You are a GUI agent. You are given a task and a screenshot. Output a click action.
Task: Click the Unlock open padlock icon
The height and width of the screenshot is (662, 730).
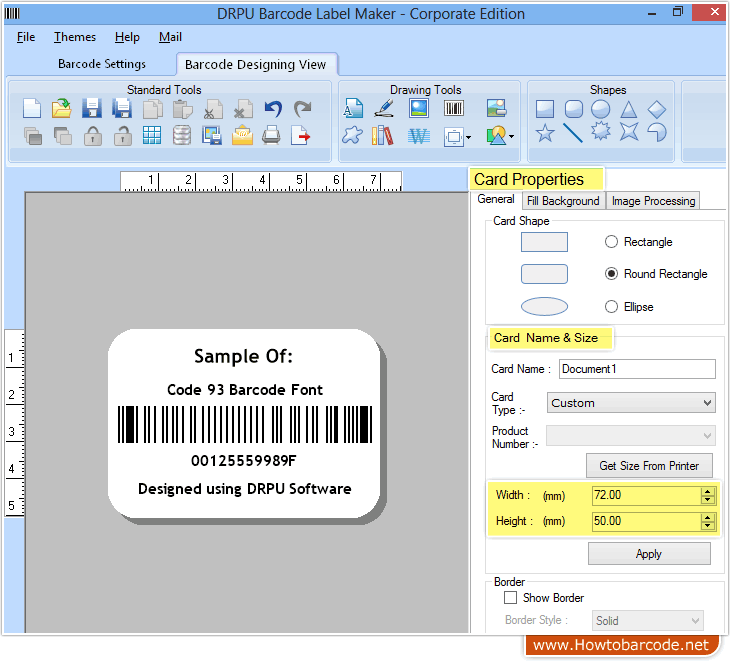click(x=123, y=136)
